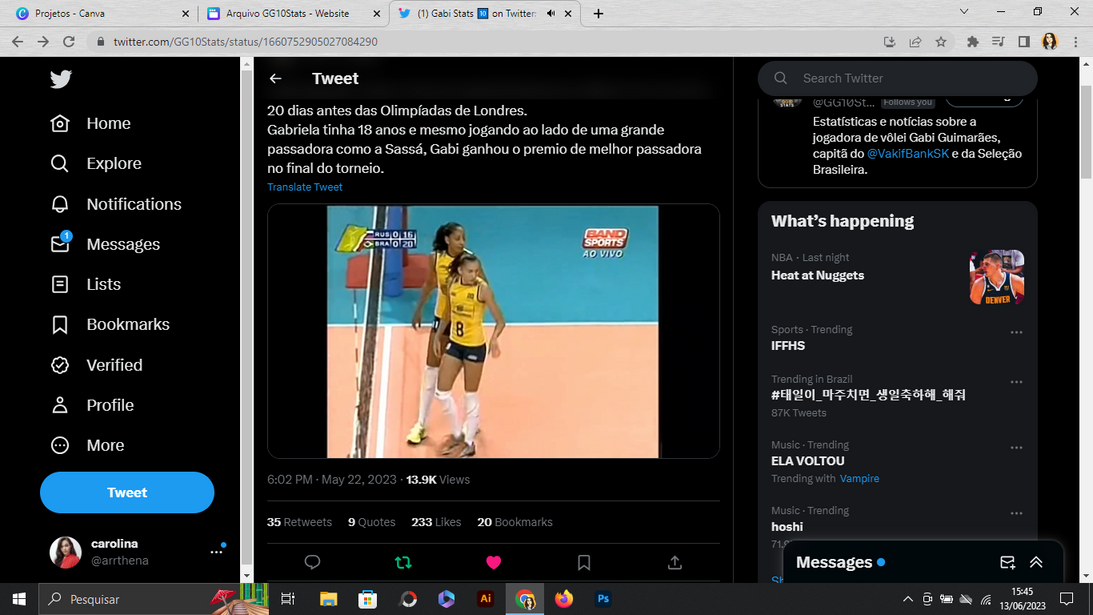The width and height of the screenshot is (1093, 615).
Task: Open the More options menu item
Action: click(x=88, y=445)
